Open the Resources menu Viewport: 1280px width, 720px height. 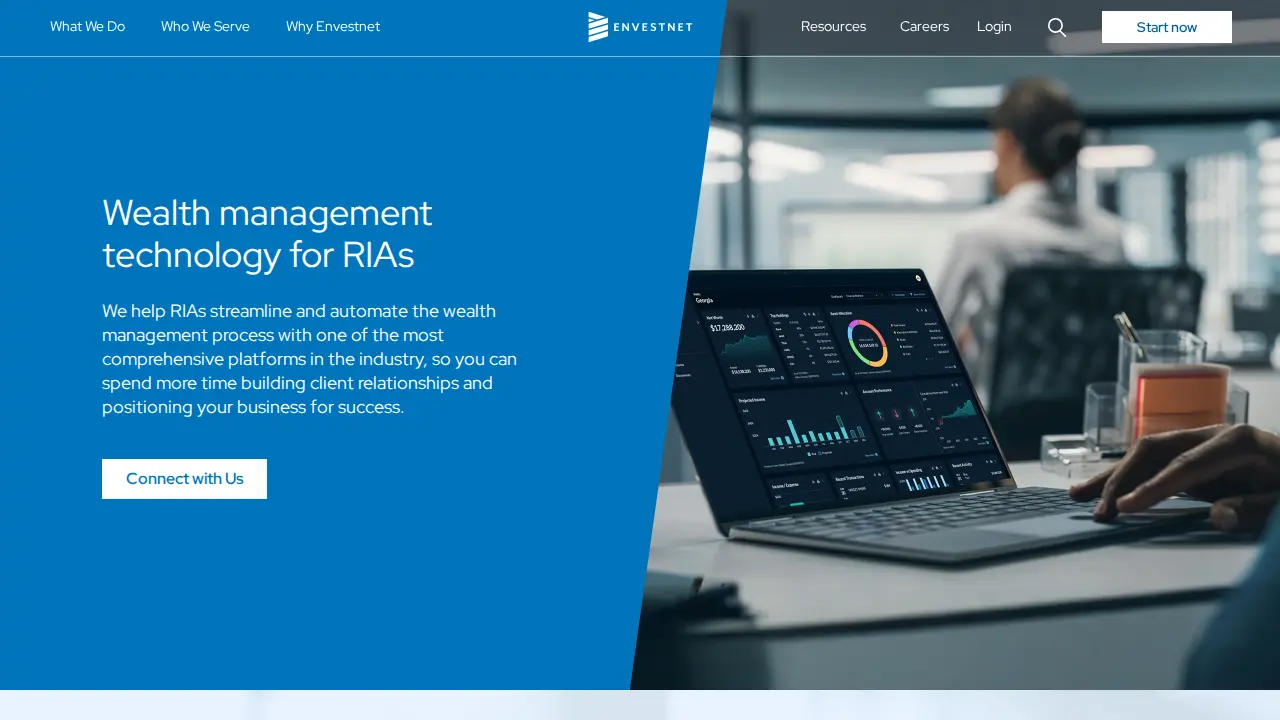click(x=833, y=27)
